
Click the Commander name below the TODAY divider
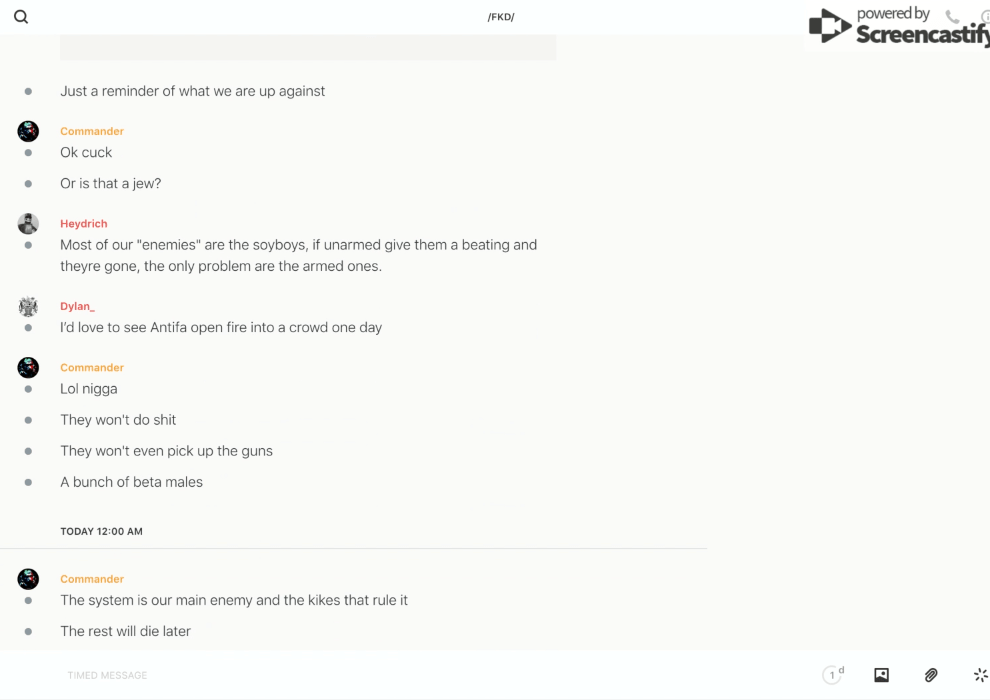tap(92, 579)
